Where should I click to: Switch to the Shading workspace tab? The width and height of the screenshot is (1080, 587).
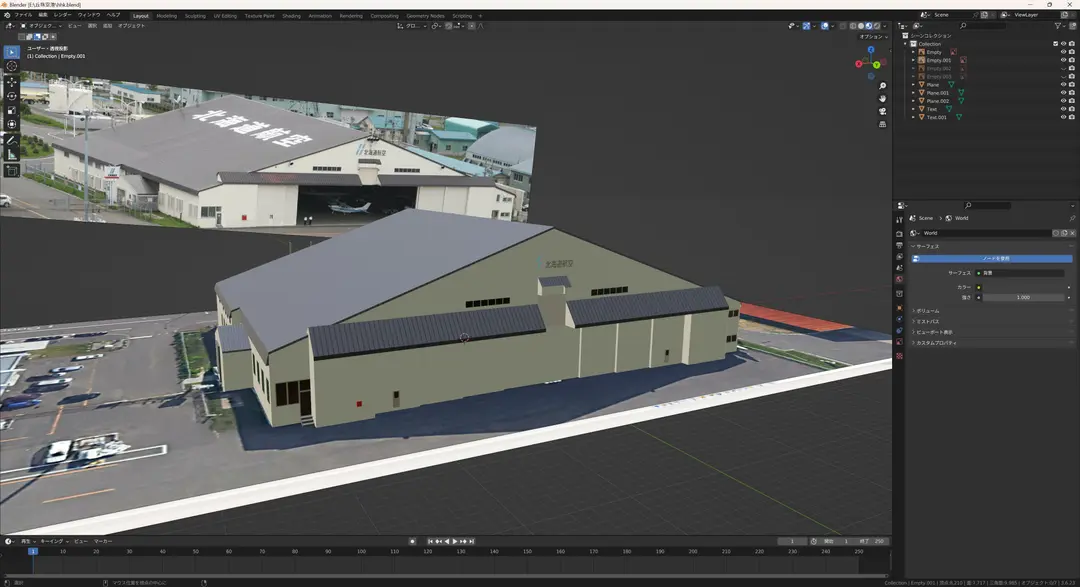point(291,16)
